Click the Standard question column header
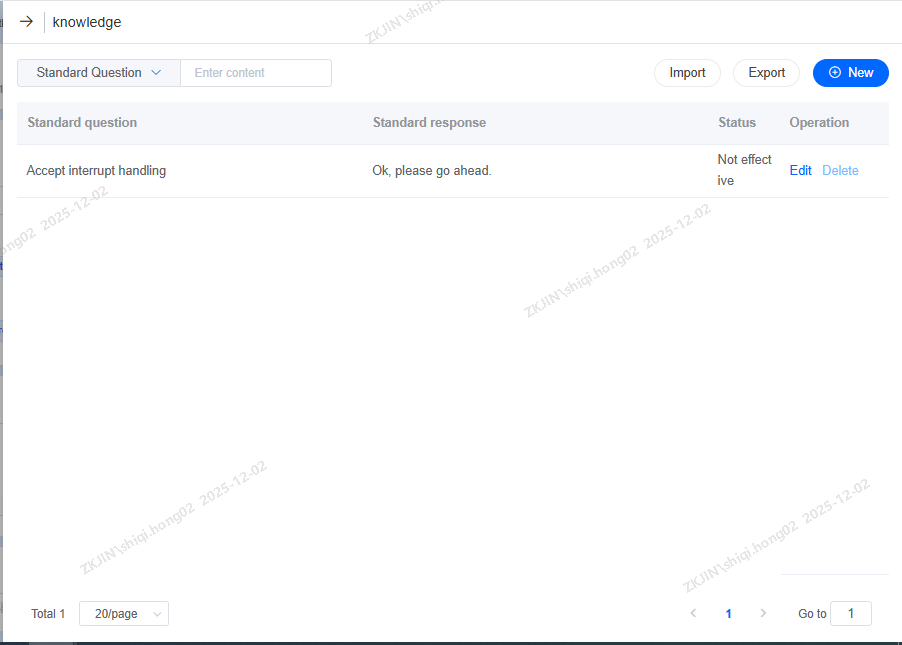The image size is (902, 645). 82,123
